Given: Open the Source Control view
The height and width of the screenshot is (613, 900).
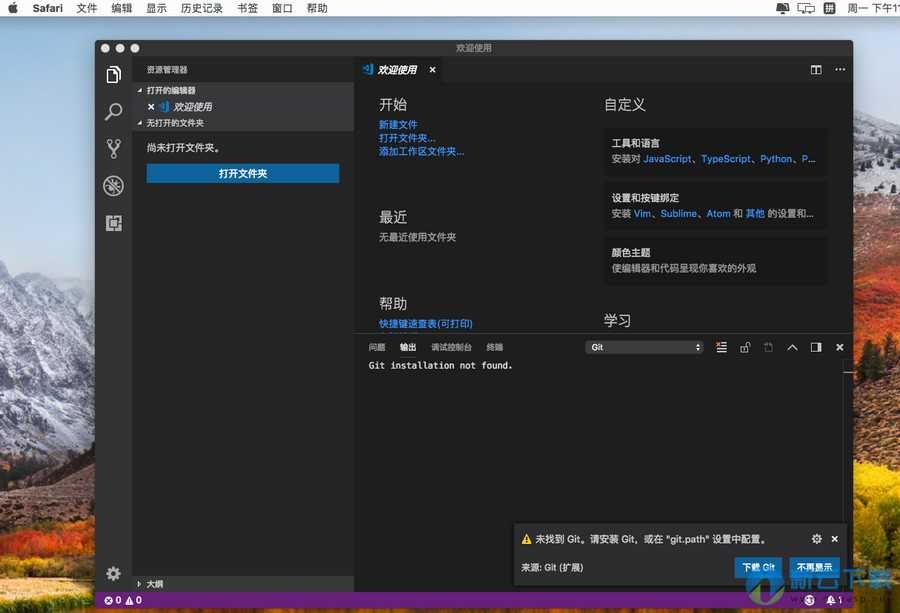Looking at the screenshot, I should (114, 149).
